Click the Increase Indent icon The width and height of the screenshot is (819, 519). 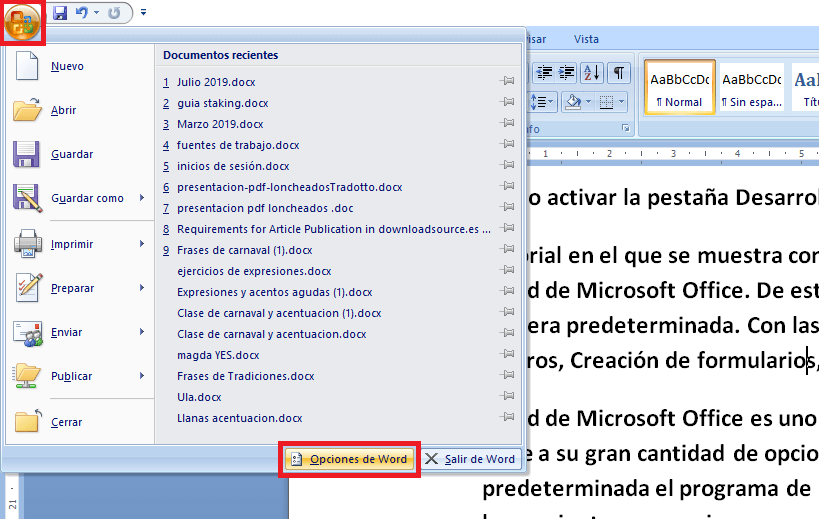(x=566, y=73)
